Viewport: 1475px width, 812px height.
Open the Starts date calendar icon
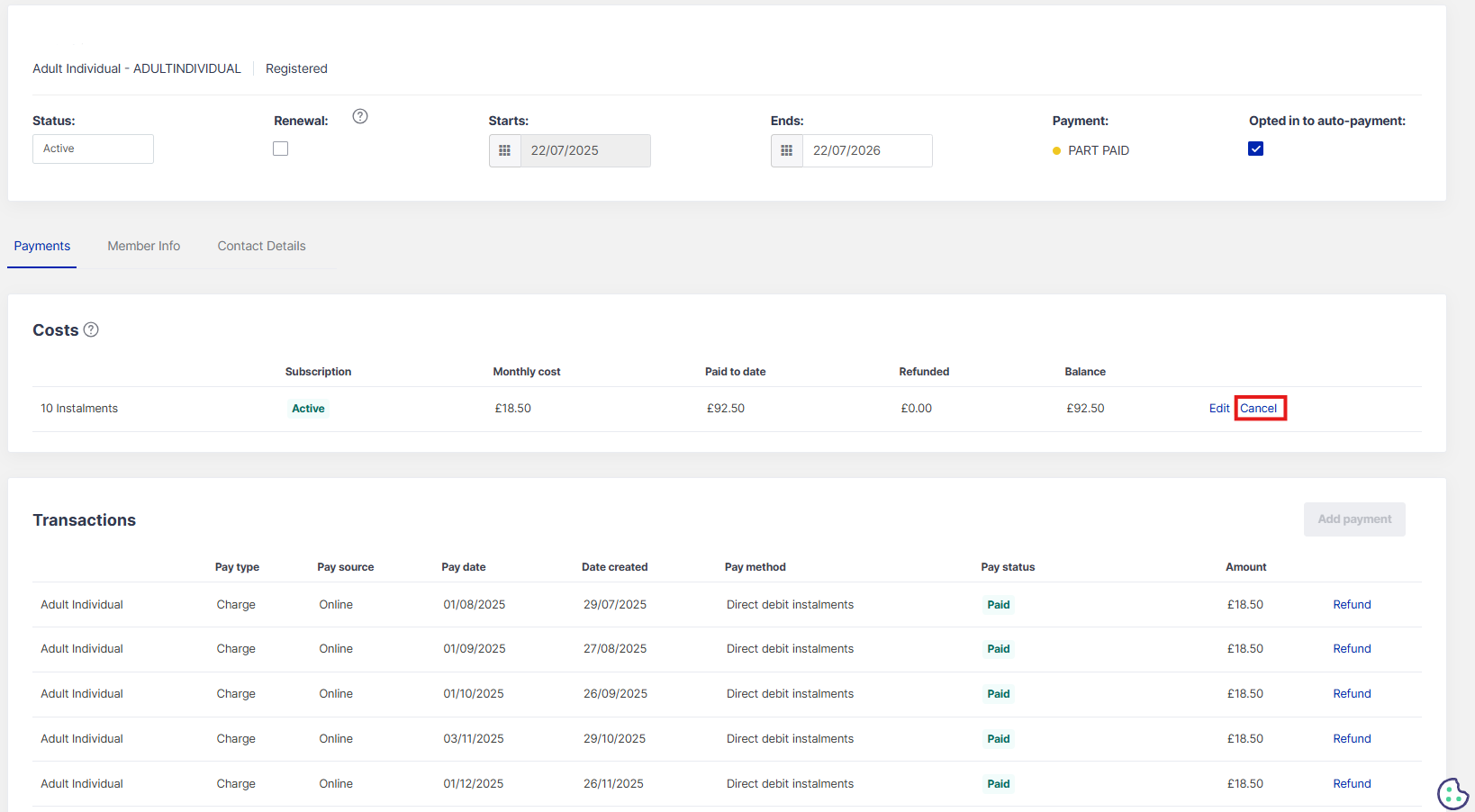point(505,150)
